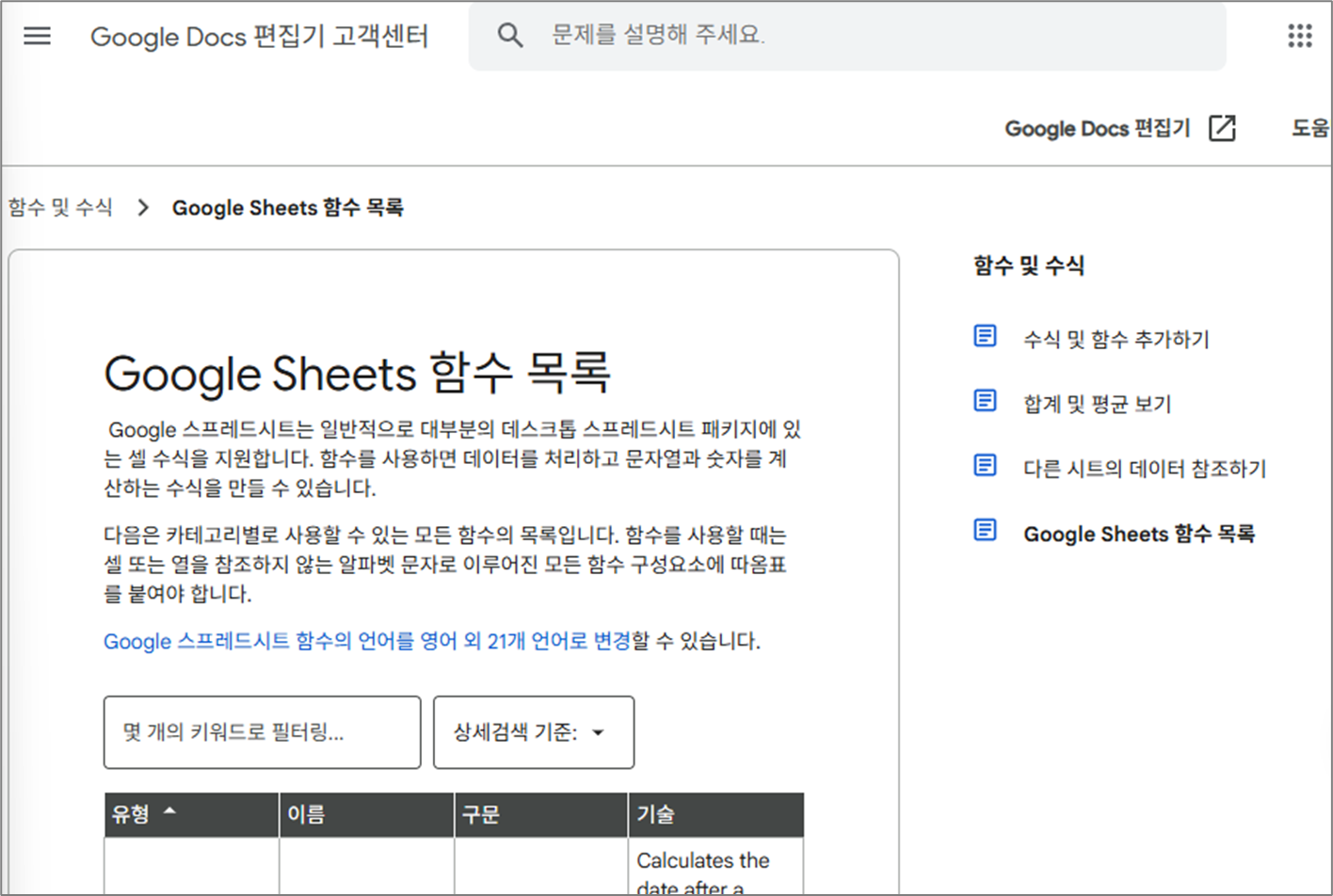Click the 도움 tab at top right

point(1311,128)
